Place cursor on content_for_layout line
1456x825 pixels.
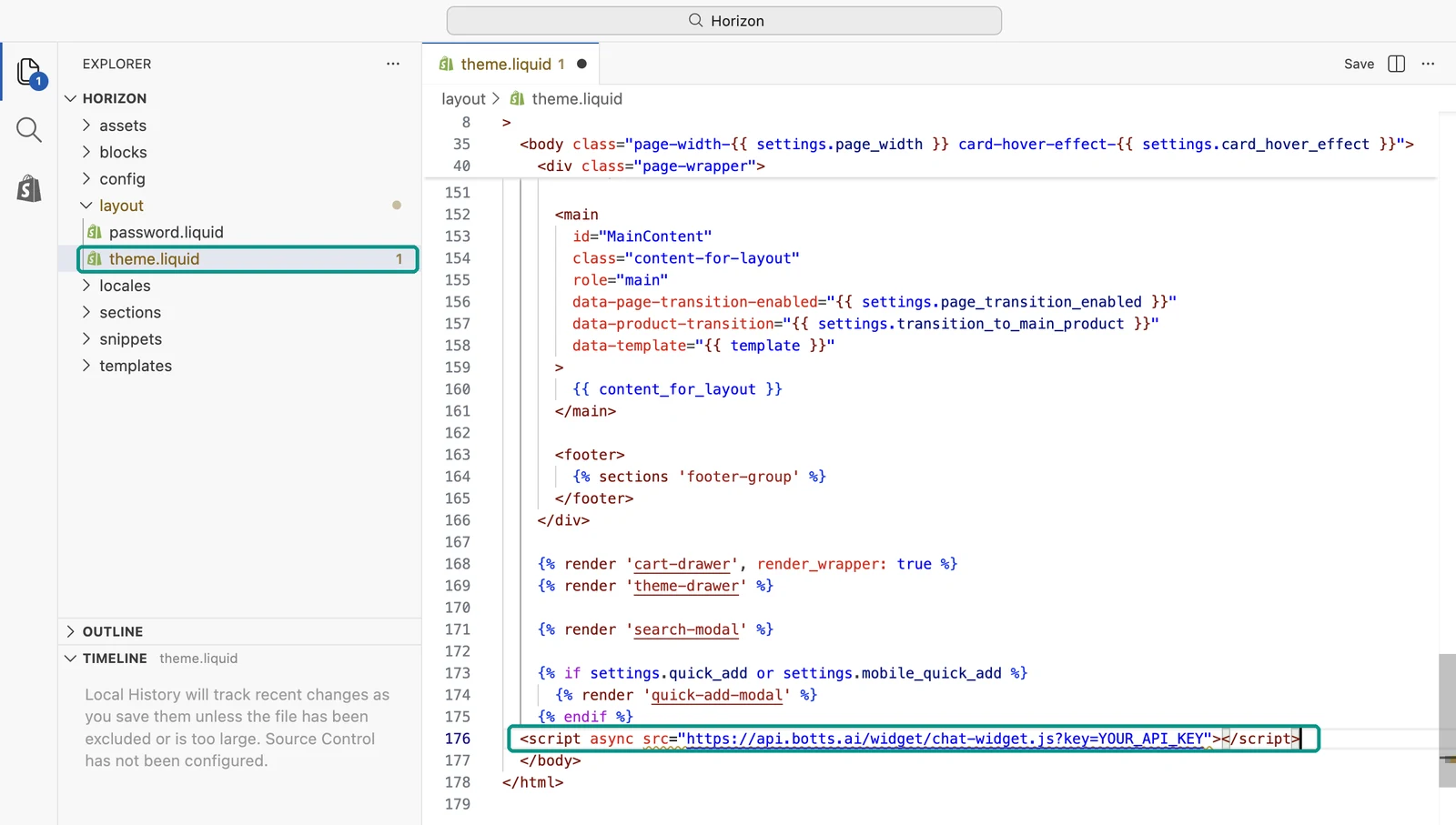click(x=677, y=389)
